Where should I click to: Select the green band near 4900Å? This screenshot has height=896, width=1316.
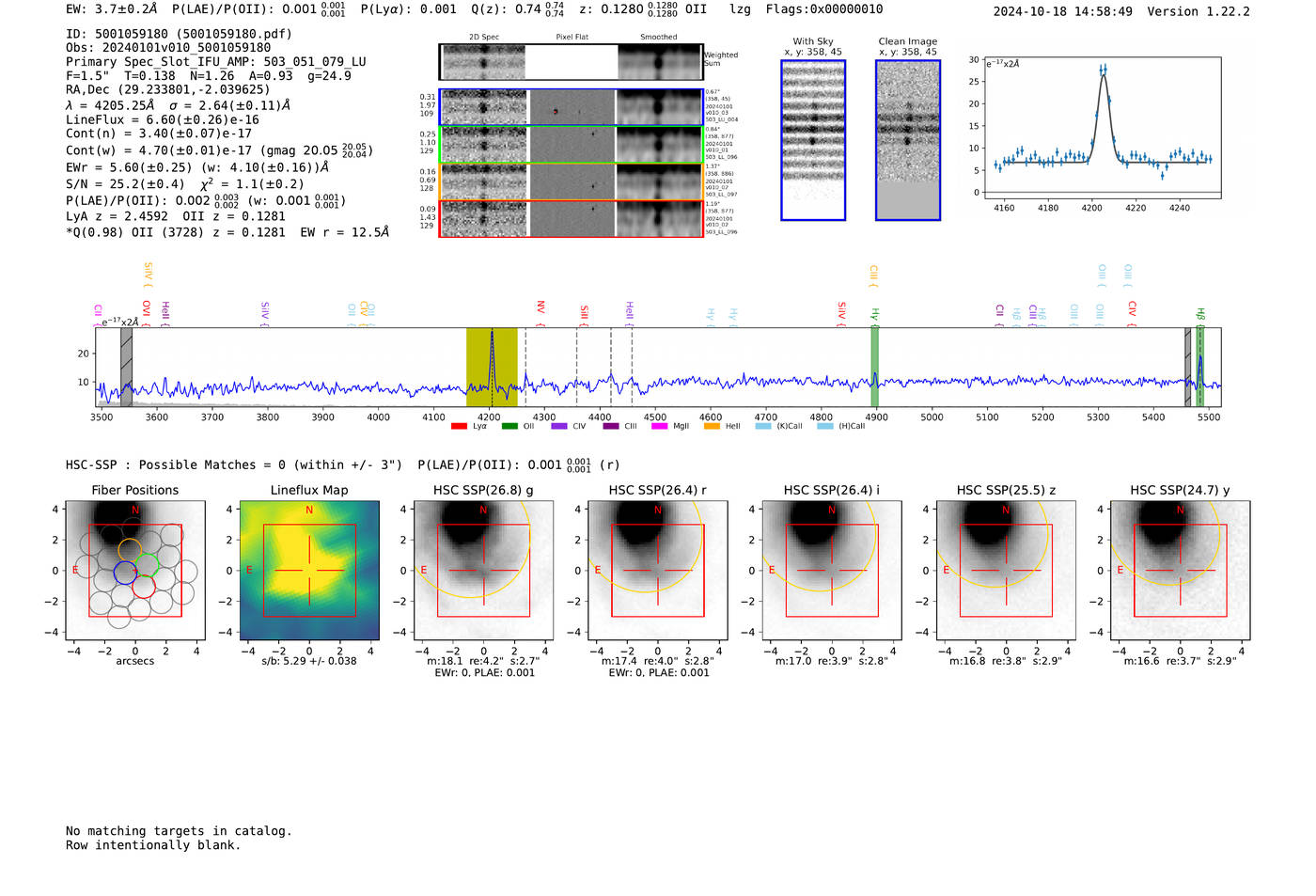[x=874, y=367]
